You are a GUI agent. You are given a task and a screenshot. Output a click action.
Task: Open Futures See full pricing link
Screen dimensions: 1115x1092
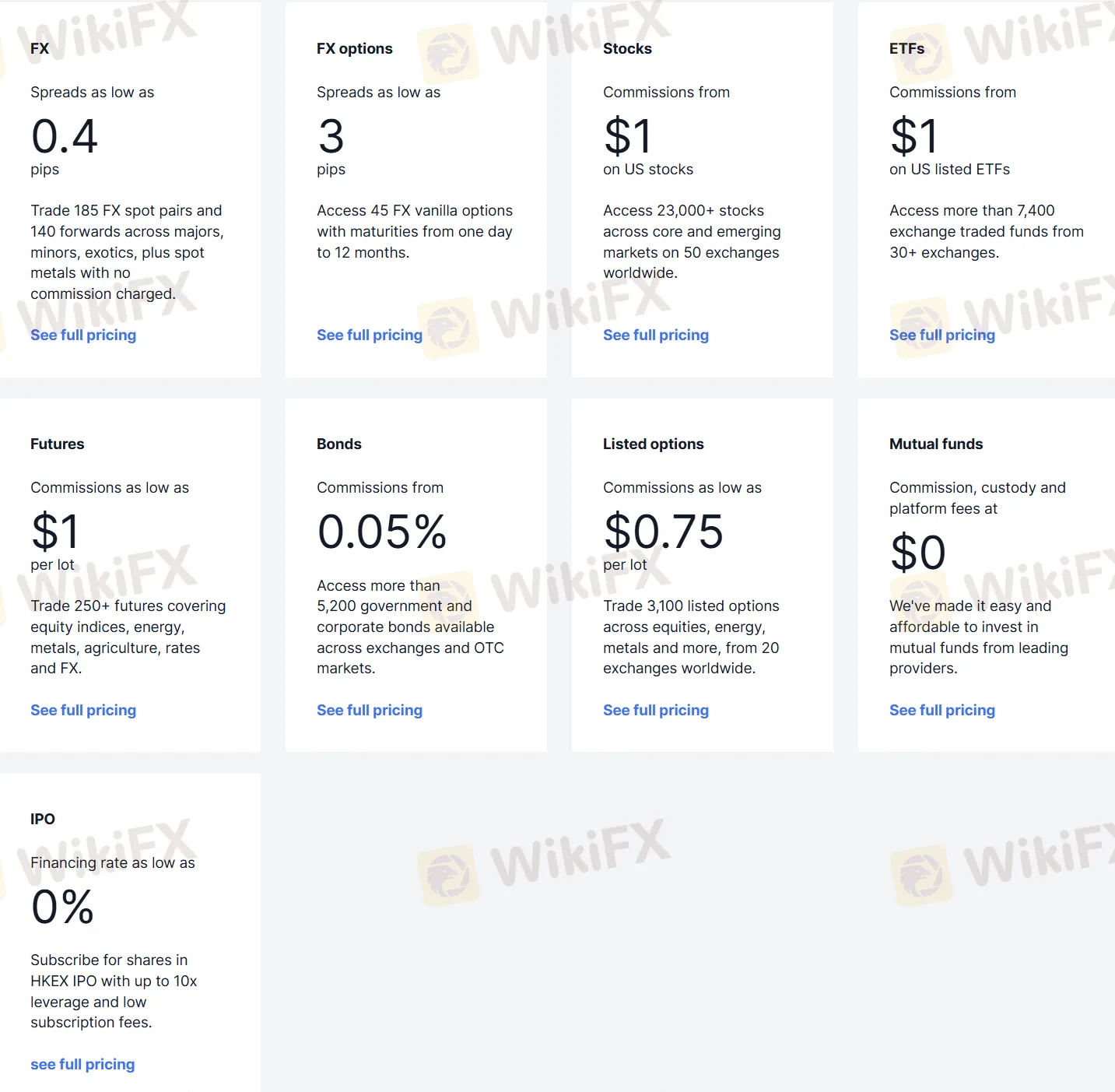83,710
